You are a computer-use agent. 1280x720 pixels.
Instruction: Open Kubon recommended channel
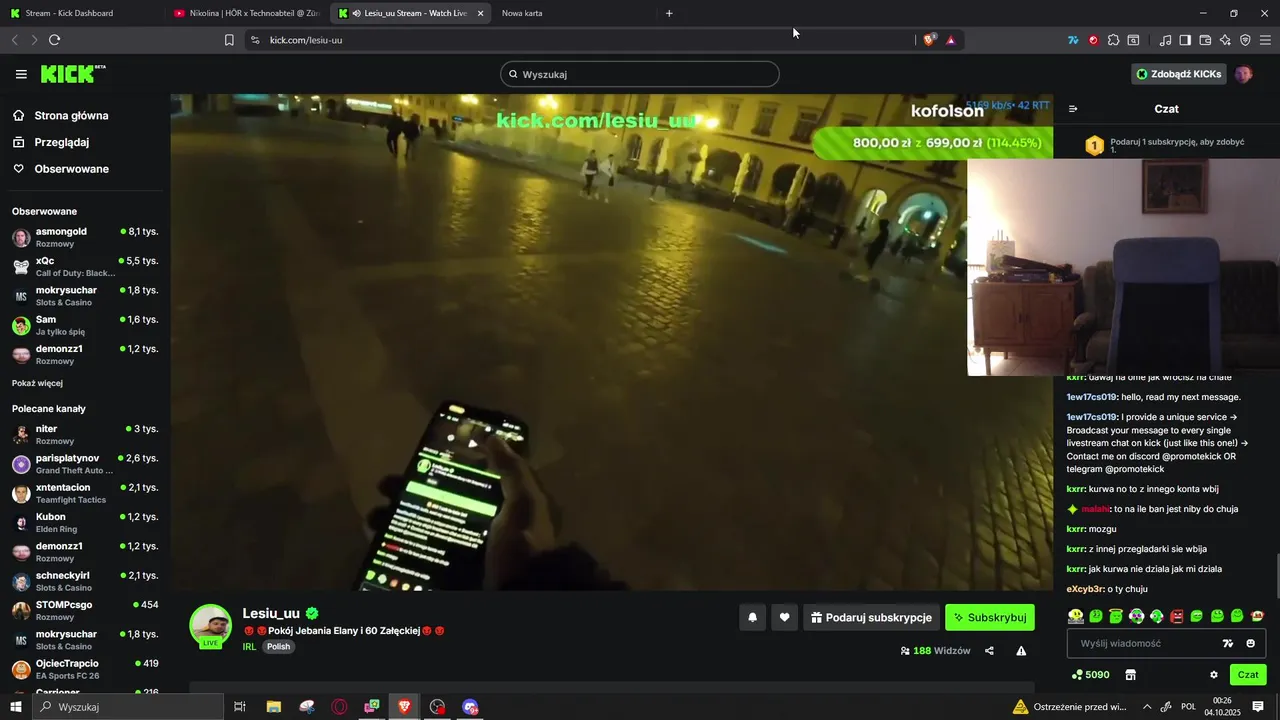pyautogui.click(x=85, y=523)
